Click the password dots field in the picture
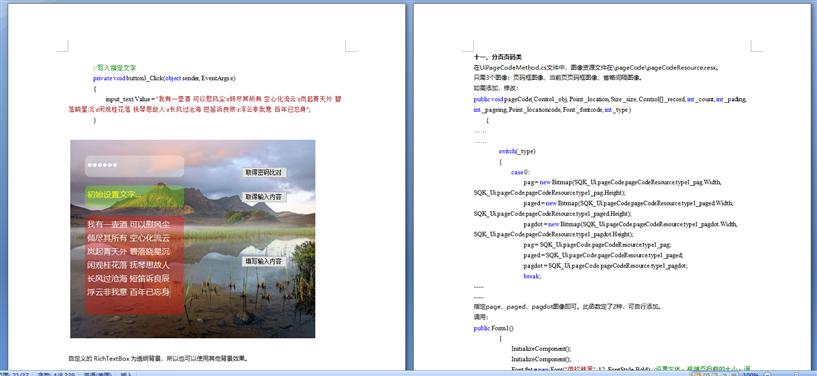The image size is (817, 376). click(x=134, y=166)
